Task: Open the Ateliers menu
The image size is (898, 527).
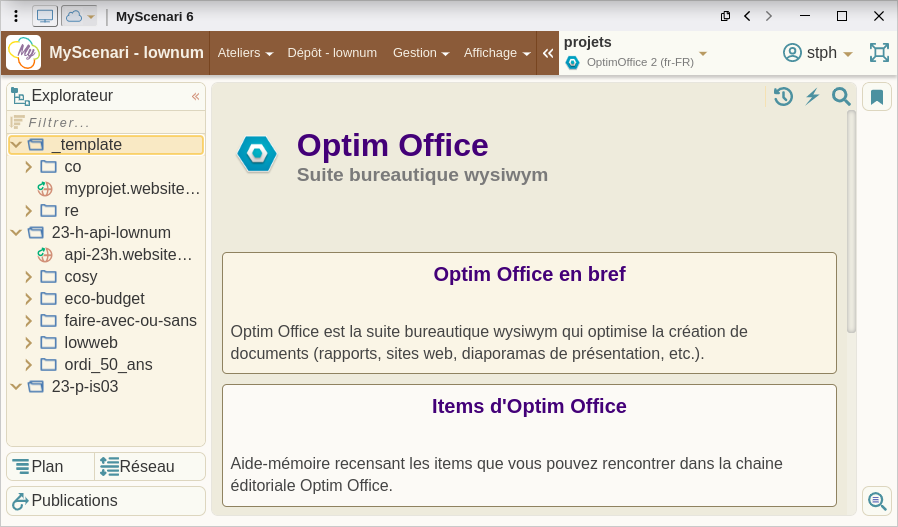Action: tap(245, 53)
